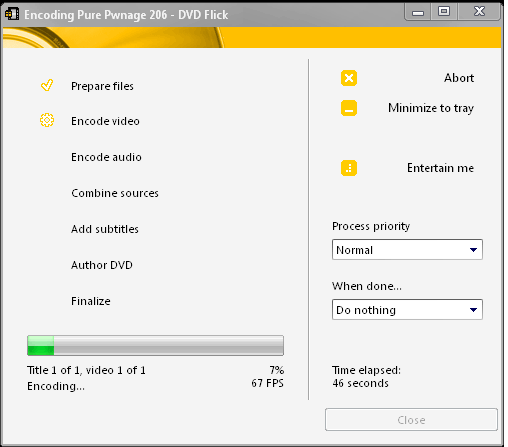Screen dimensions: 508x447
Task: Click the Finalize step text
Action: pyautogui.click(x=91, y=301)
